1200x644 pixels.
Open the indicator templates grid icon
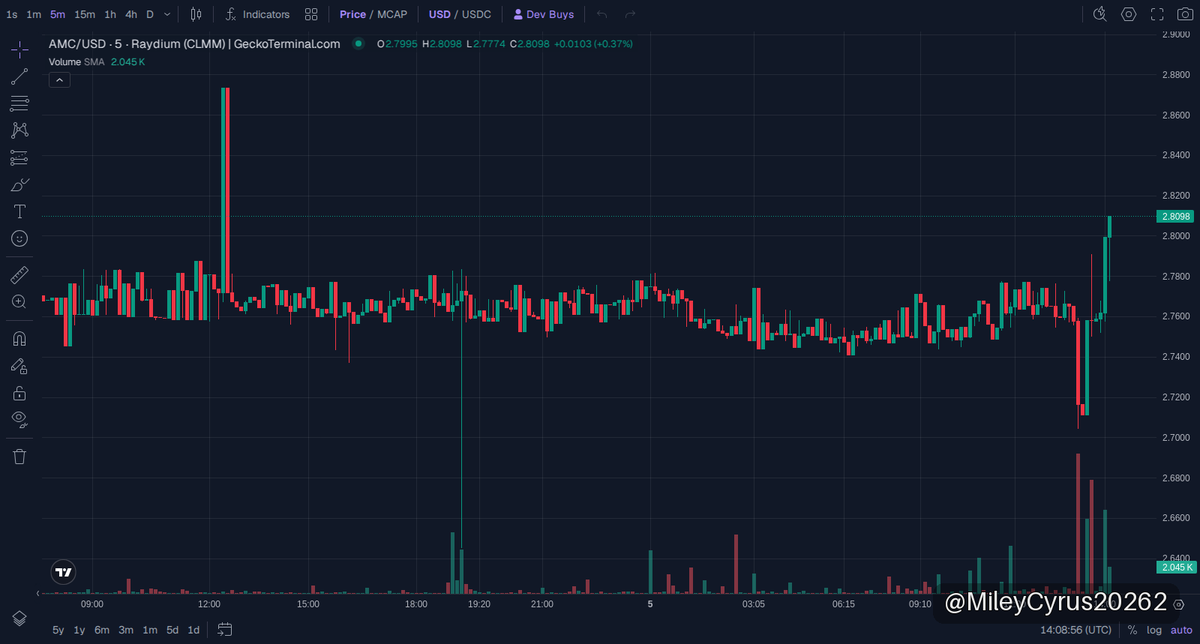tap(312, 14)
